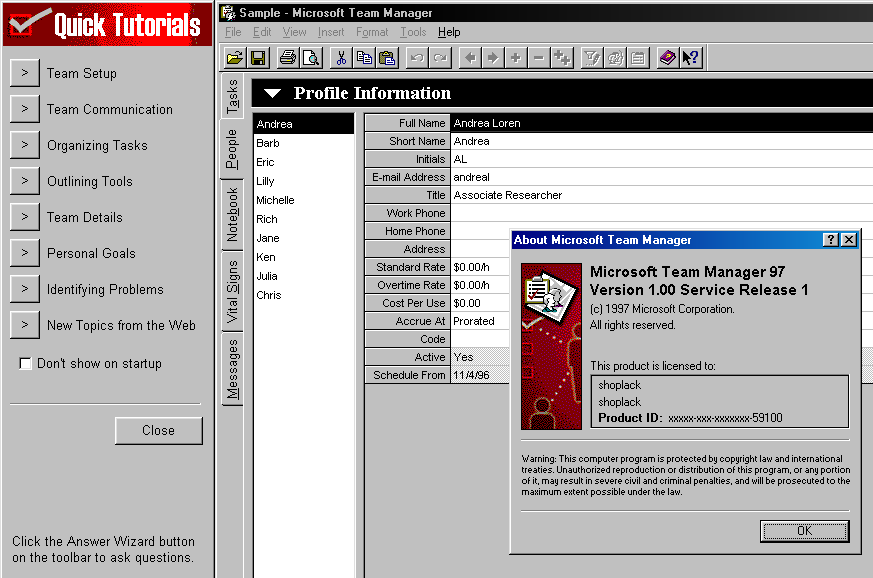
Task: Select Eric in the people list
Action: (304, 162)
